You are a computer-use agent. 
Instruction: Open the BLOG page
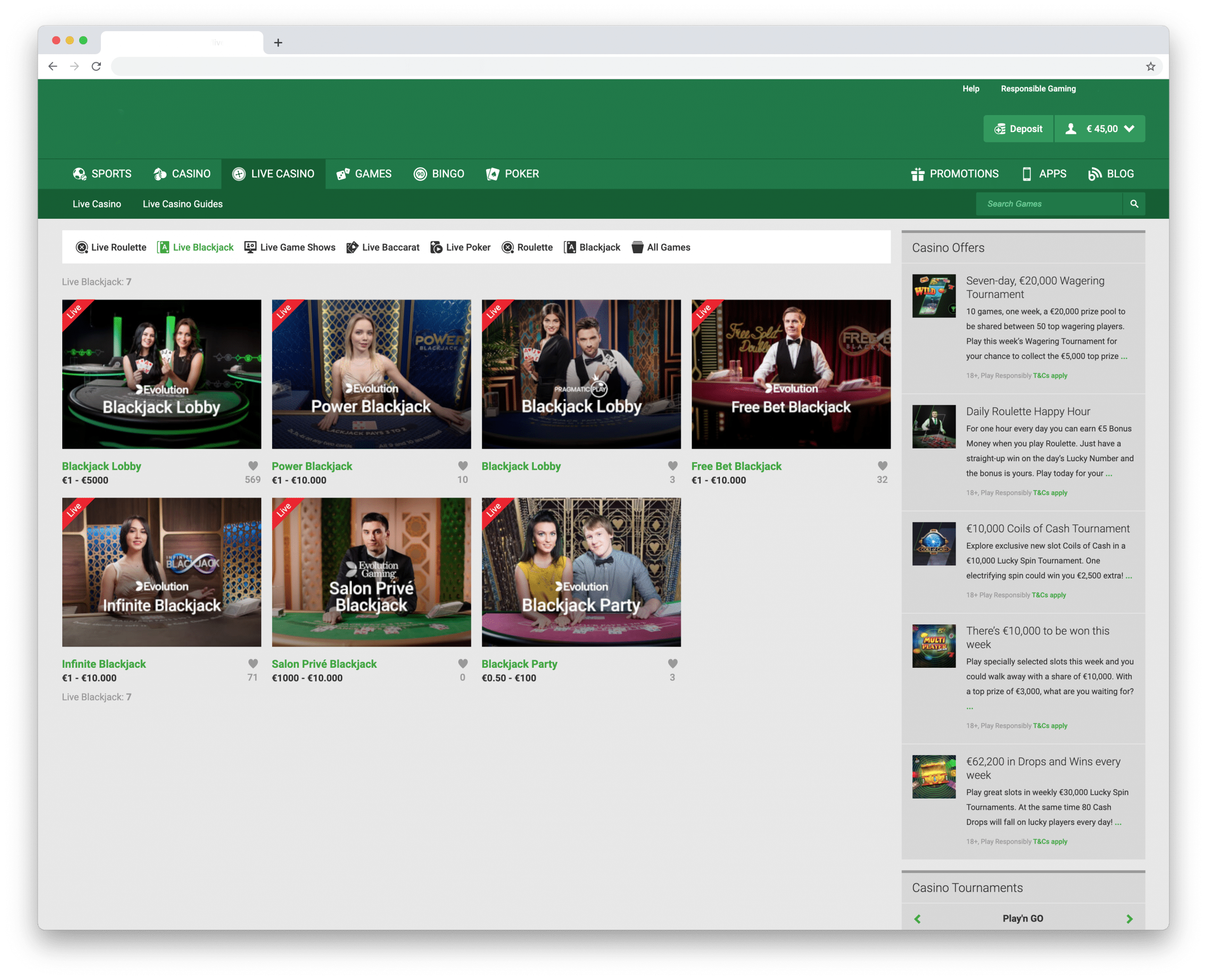point(1110,174)
